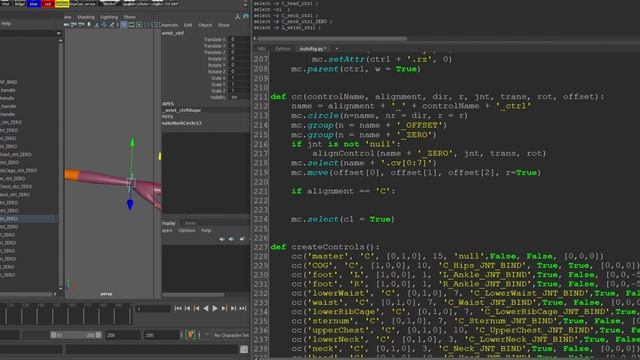Screen dimensions: 640x360
Task: Open the Channel Box Edit menu
Action: click(x=188, y=25)
